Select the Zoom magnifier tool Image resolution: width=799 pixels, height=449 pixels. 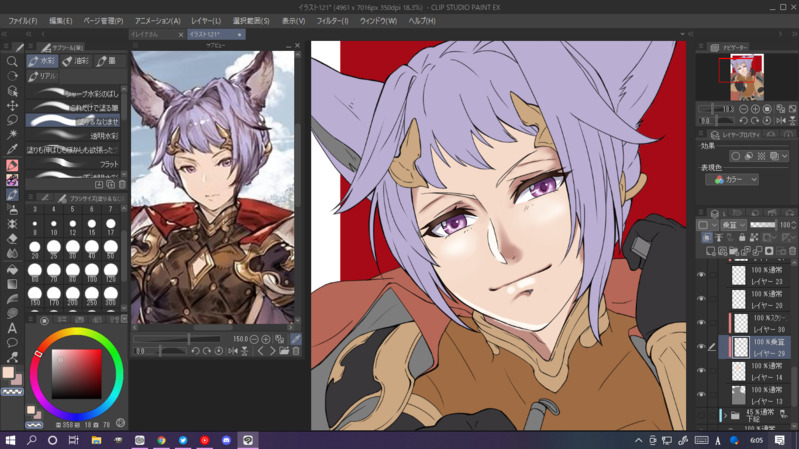pyautogui.click(x=12, y=61)
